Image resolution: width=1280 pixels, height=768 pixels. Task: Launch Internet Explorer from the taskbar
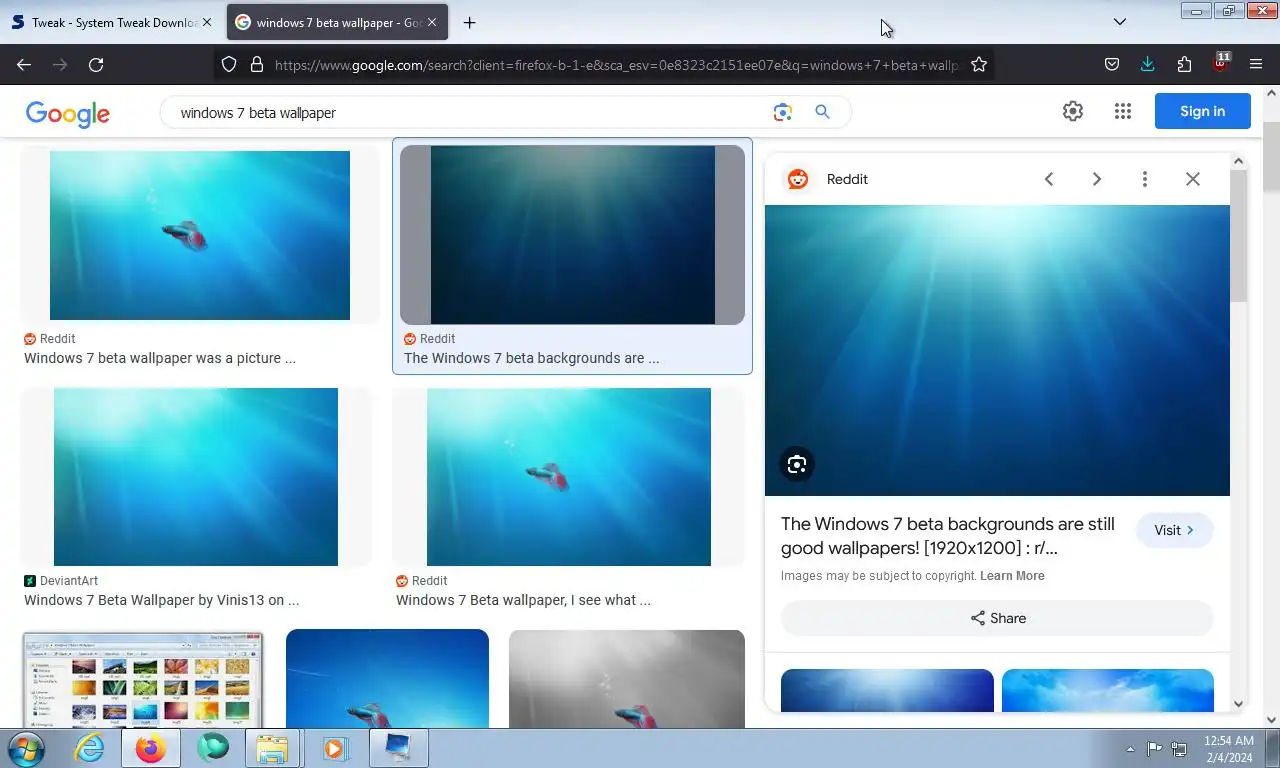click(x=90, y=748)
